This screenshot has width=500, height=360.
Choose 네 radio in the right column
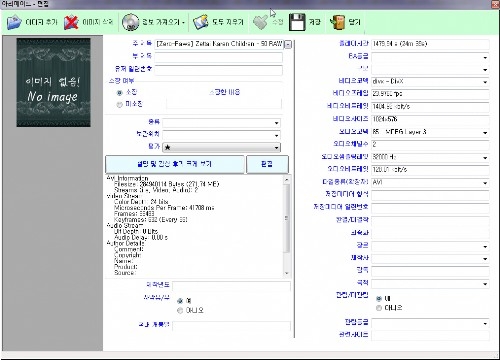[379, 299]
